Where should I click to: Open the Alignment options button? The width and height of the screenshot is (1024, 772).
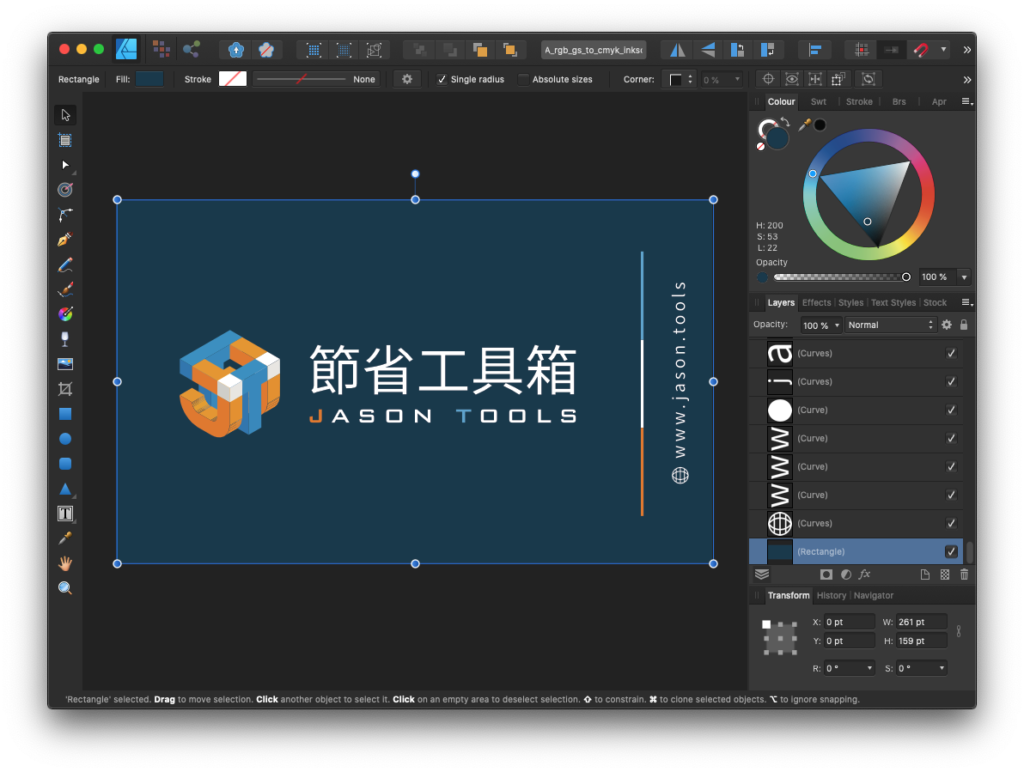pyautogui.click(x=815, y=50)
